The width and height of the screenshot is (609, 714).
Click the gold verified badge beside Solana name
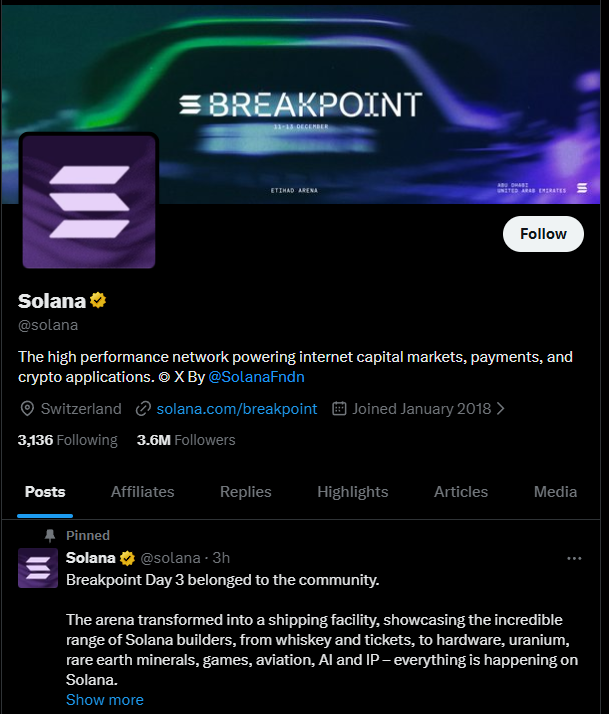99,300
